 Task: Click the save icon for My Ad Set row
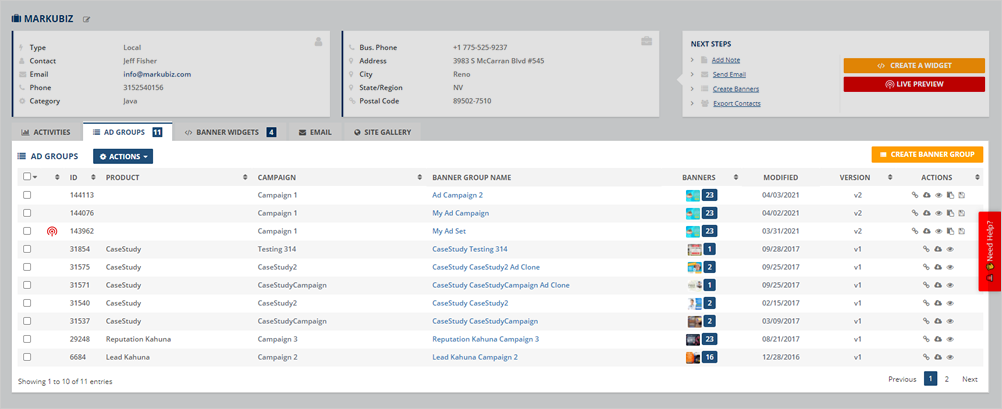[962, 231]
